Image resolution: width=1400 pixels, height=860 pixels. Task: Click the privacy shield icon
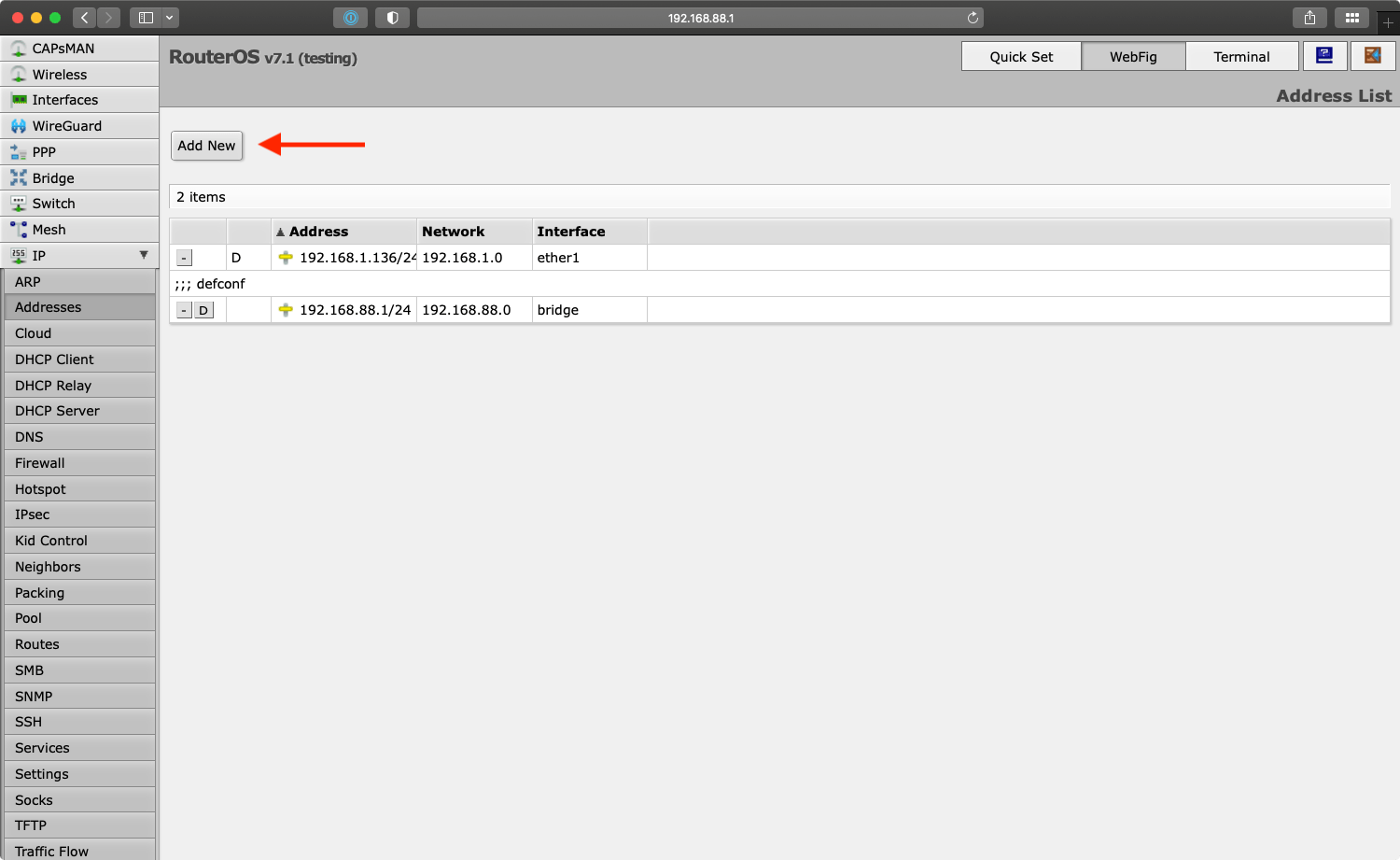tap(392, 18)
